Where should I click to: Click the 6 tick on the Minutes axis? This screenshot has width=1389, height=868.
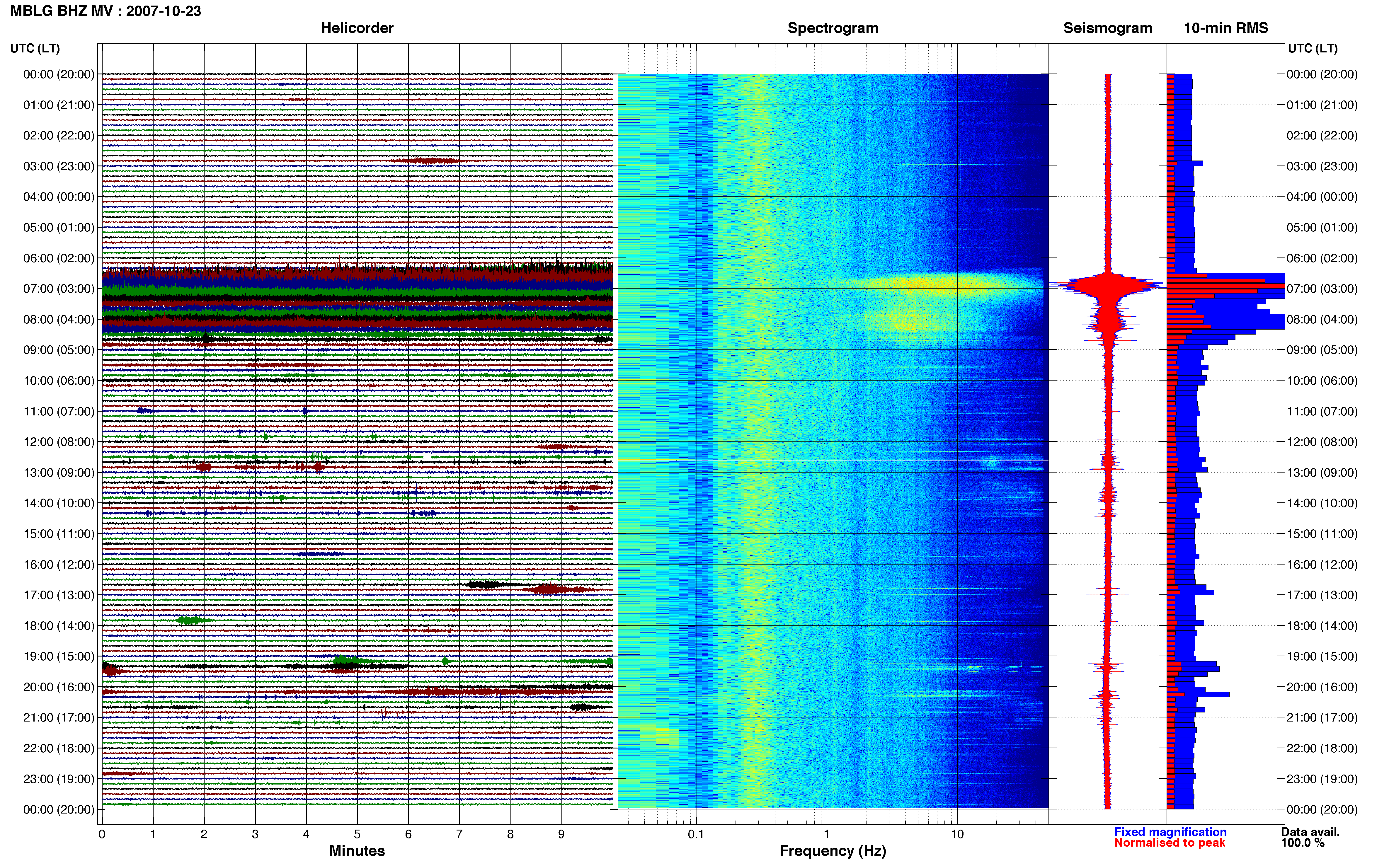click(x=408, y=834)
